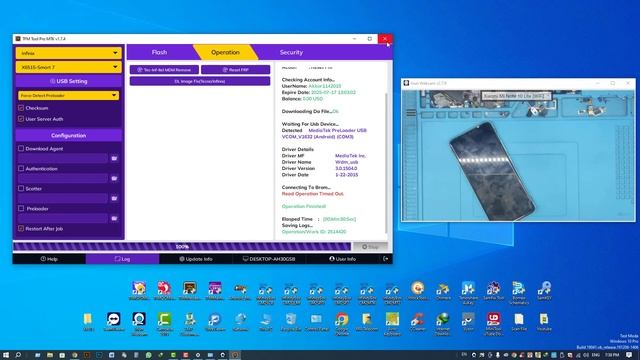Click the 100% progress bar
The height and width of the screenshot is (360, 640).
(x=182, y=247)
